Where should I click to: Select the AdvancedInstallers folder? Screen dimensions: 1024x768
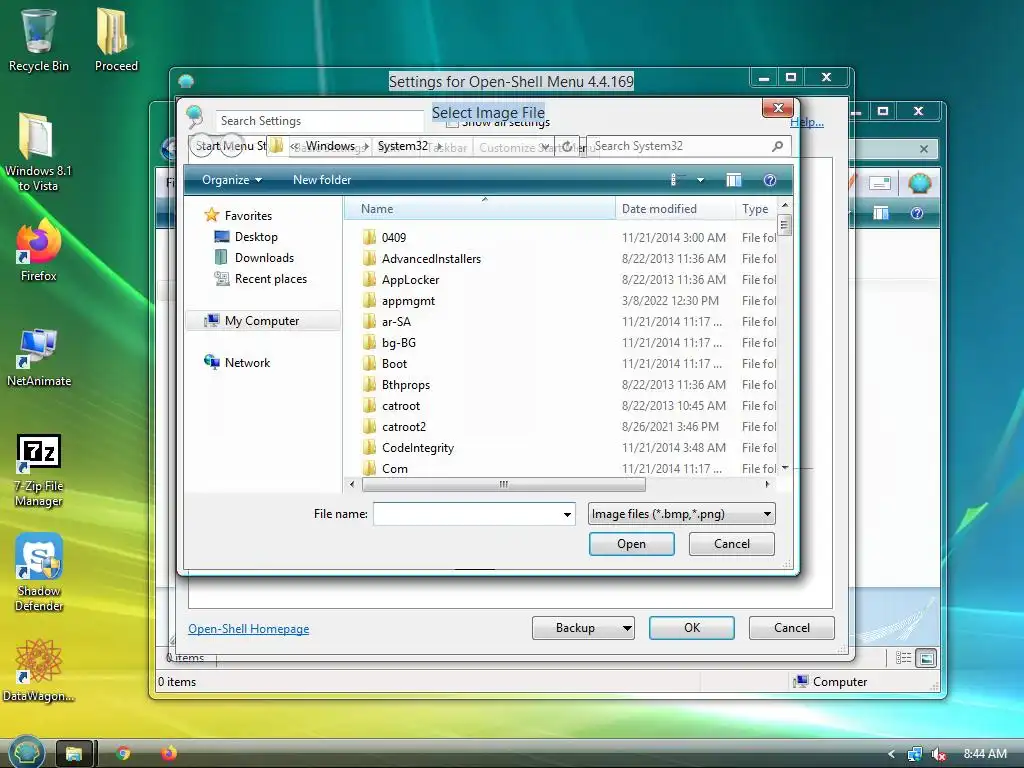tap(431, 259)
